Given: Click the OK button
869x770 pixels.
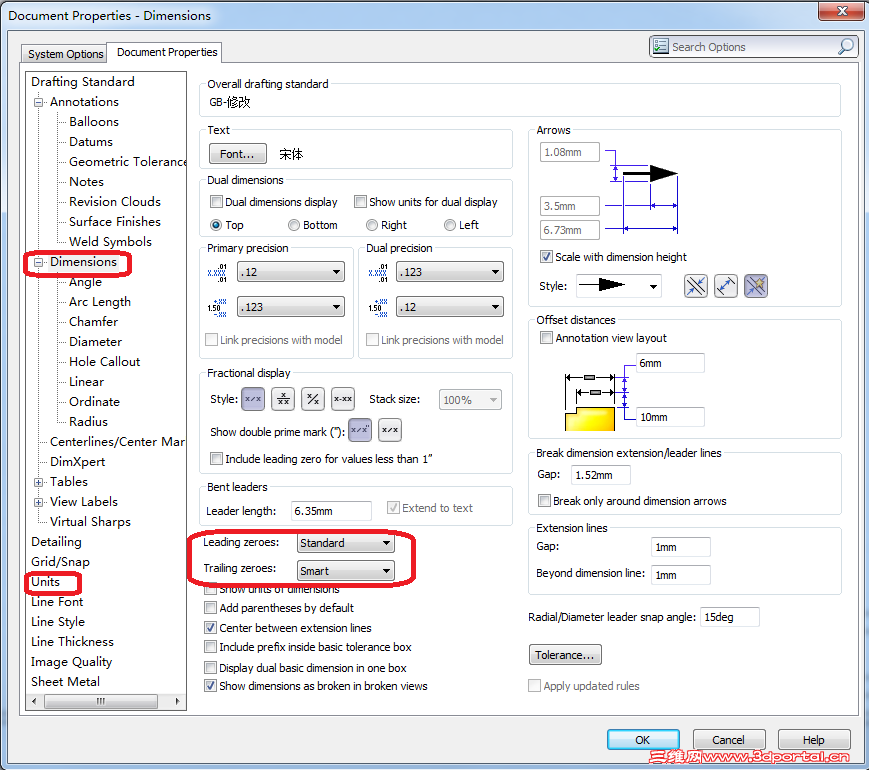Looking at the screenshot, I should click(x=643, y=740).
